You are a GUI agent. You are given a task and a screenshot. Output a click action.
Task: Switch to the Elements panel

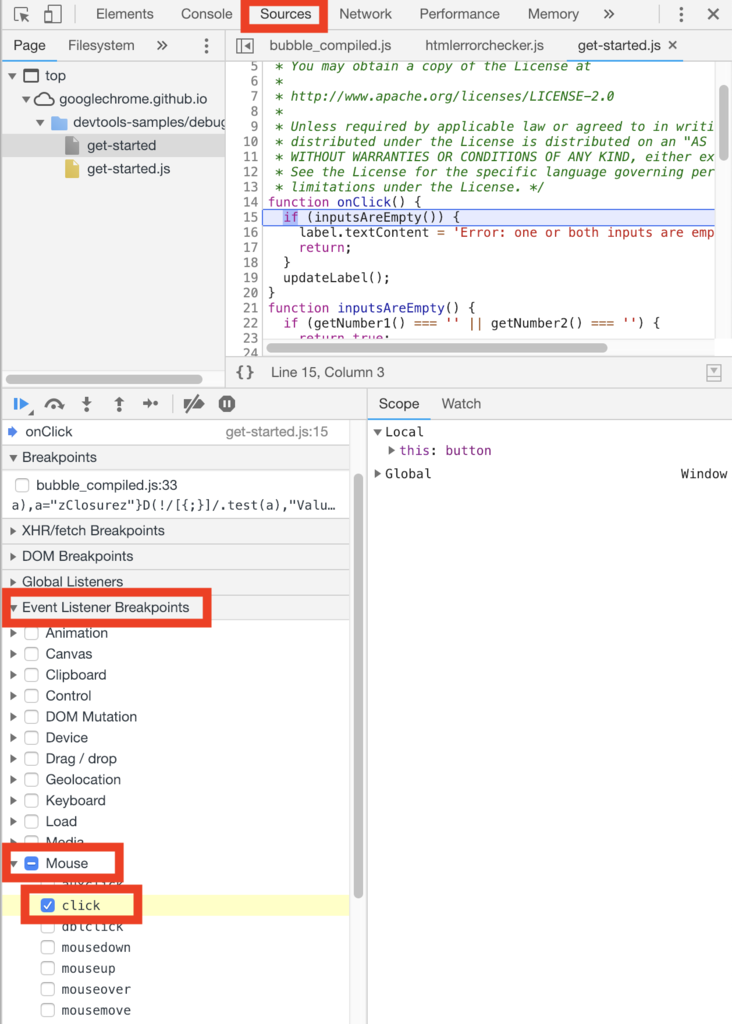tap(125, 14)
